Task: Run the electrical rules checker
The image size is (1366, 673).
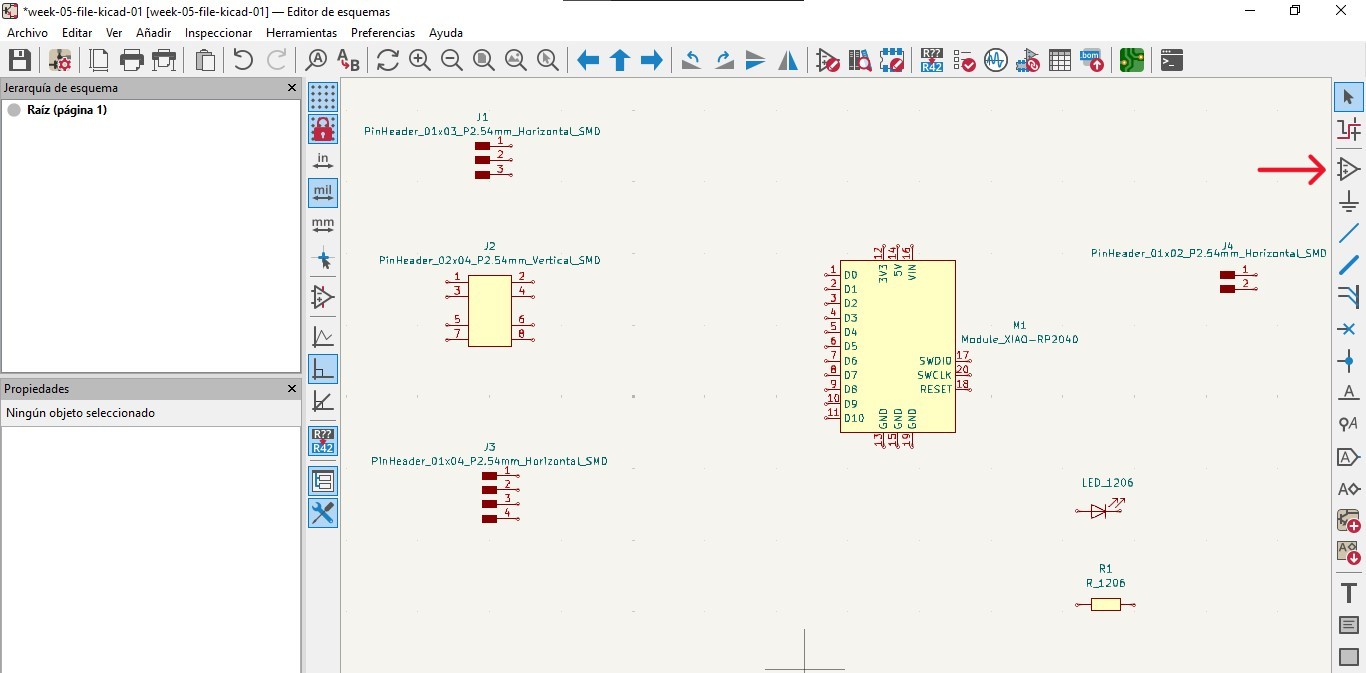Action: [x=964, y=60]
